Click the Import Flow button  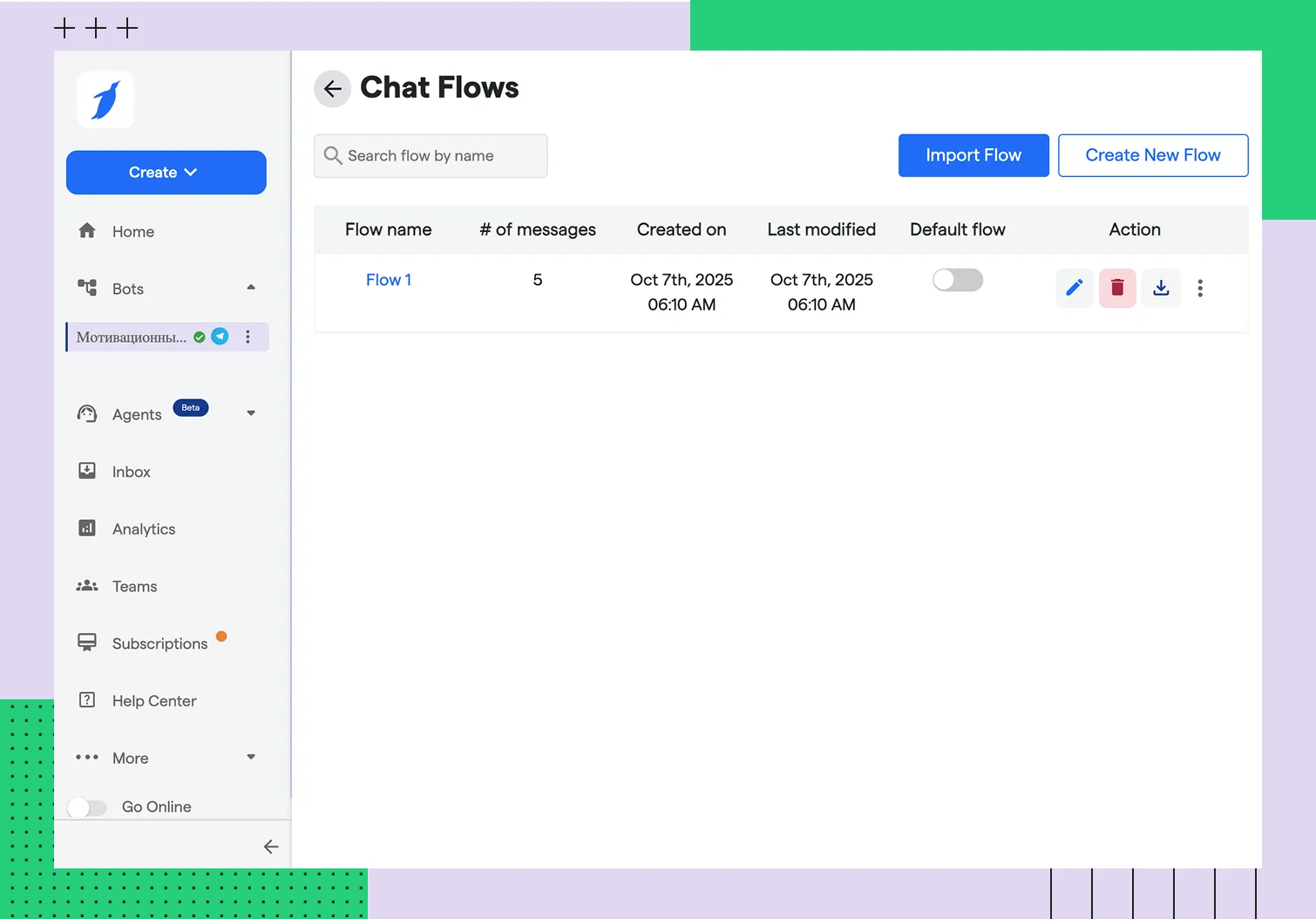coord(973,155)
